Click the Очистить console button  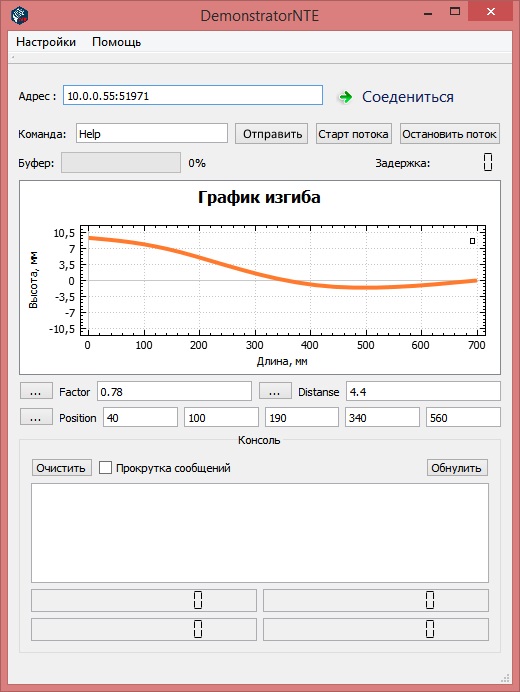coord(61,468)
